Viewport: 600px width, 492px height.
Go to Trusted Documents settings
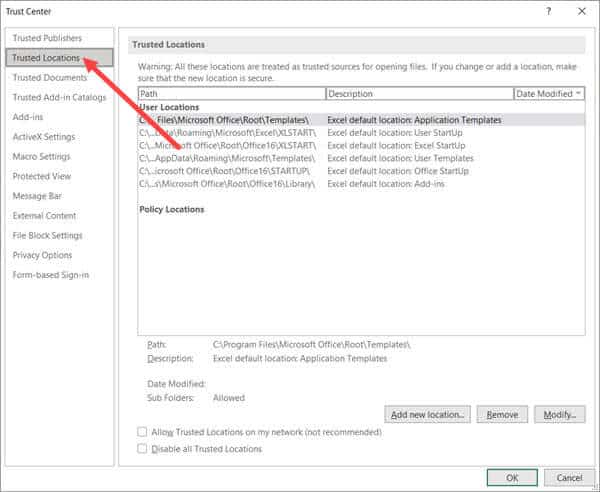click(x=49, y=77)
